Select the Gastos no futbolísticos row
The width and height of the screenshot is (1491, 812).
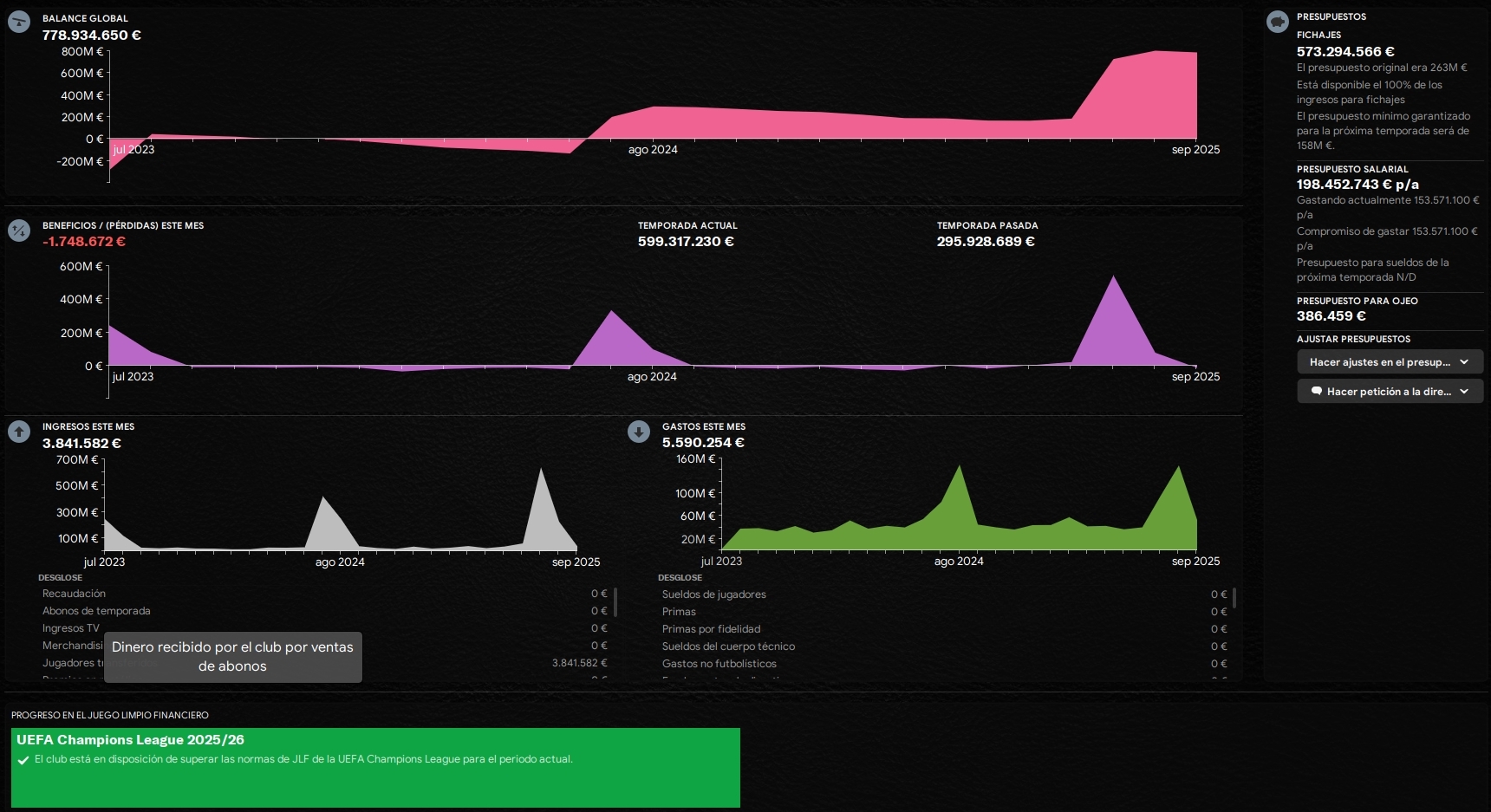944,664
